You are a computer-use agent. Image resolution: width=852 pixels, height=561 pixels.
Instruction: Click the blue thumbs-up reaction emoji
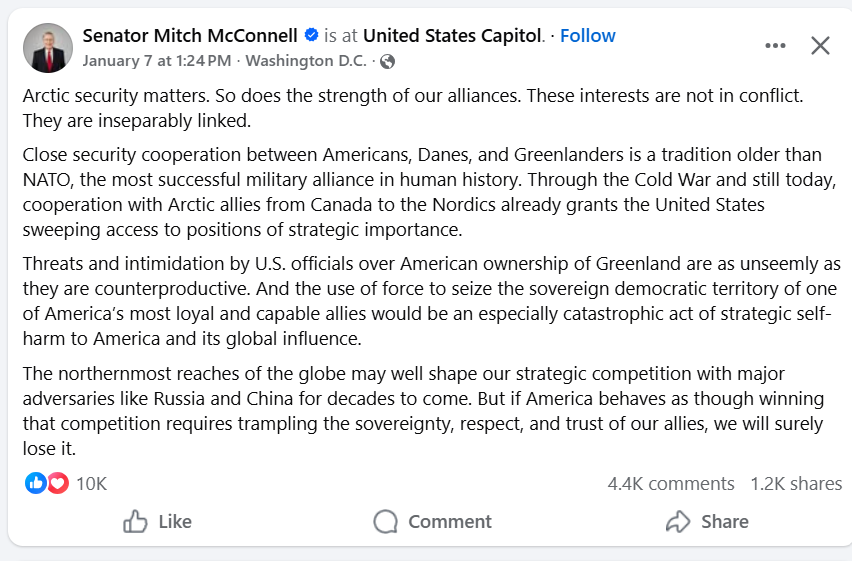click(36, 483)
